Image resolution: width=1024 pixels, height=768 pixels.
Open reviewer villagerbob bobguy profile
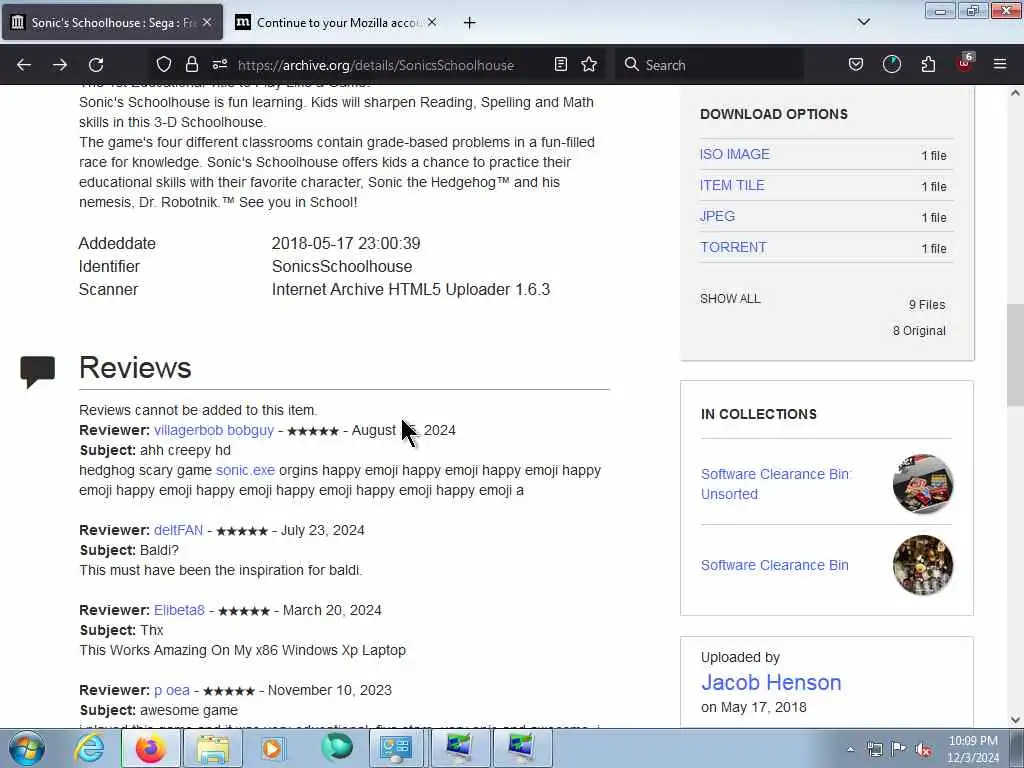(x=214, y=430)
